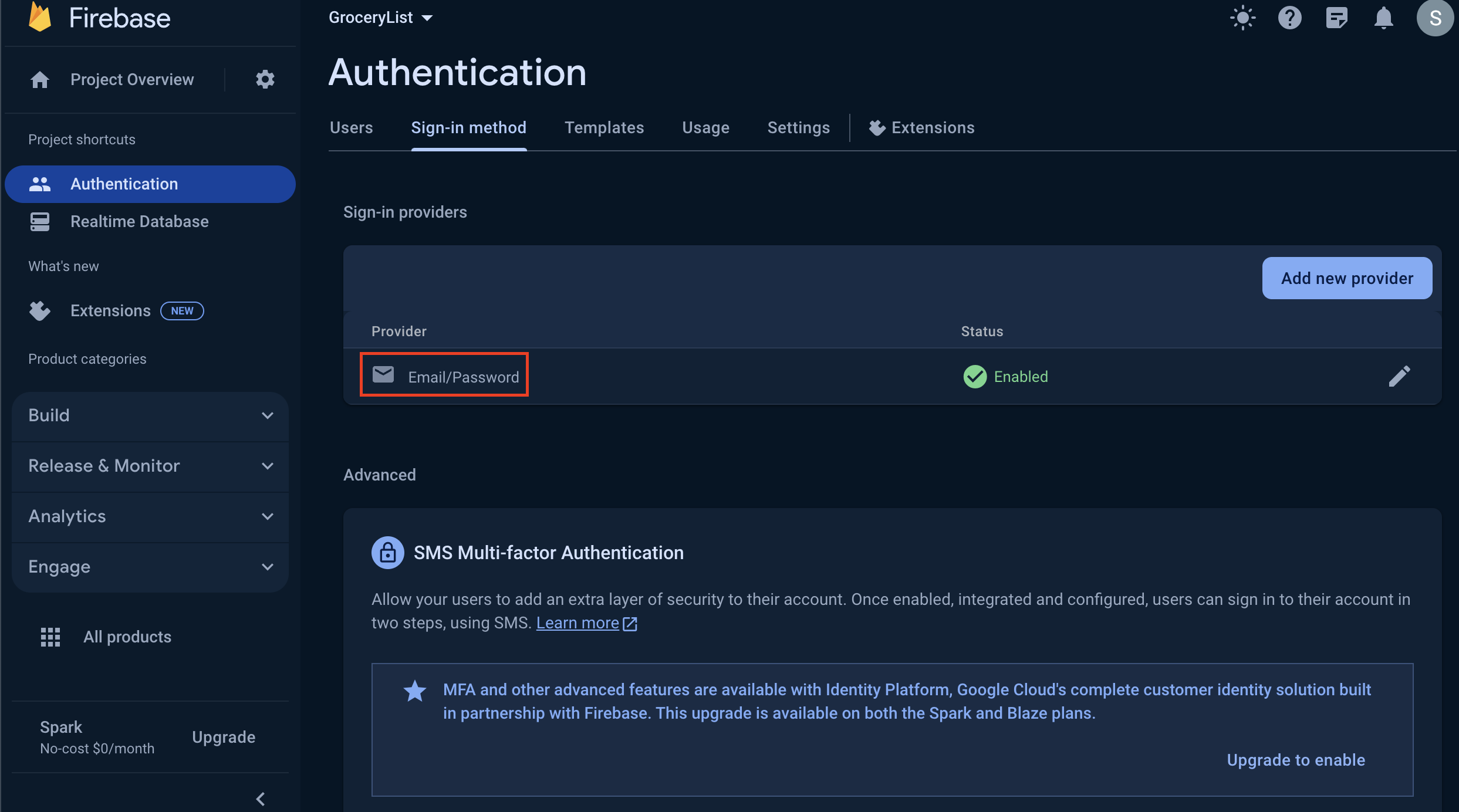The height and width of the screenshot is (812, 1459).
Task: Click the Project Overview home icon
Action: [40, 79]
